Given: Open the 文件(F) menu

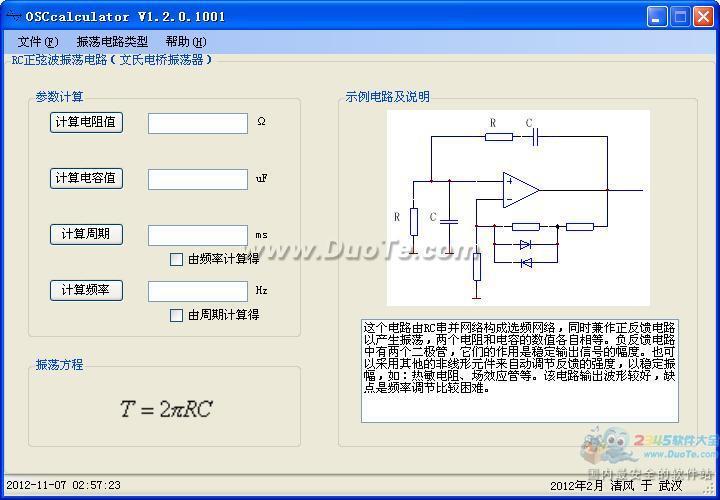Looking at the screenshot, I should [x=38, y=42].
